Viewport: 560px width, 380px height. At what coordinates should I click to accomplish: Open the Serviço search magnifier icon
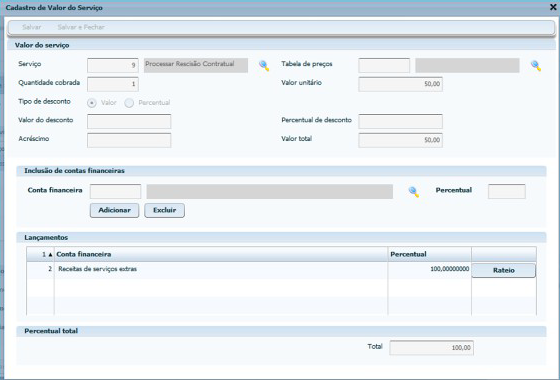[x=264, y=66]
